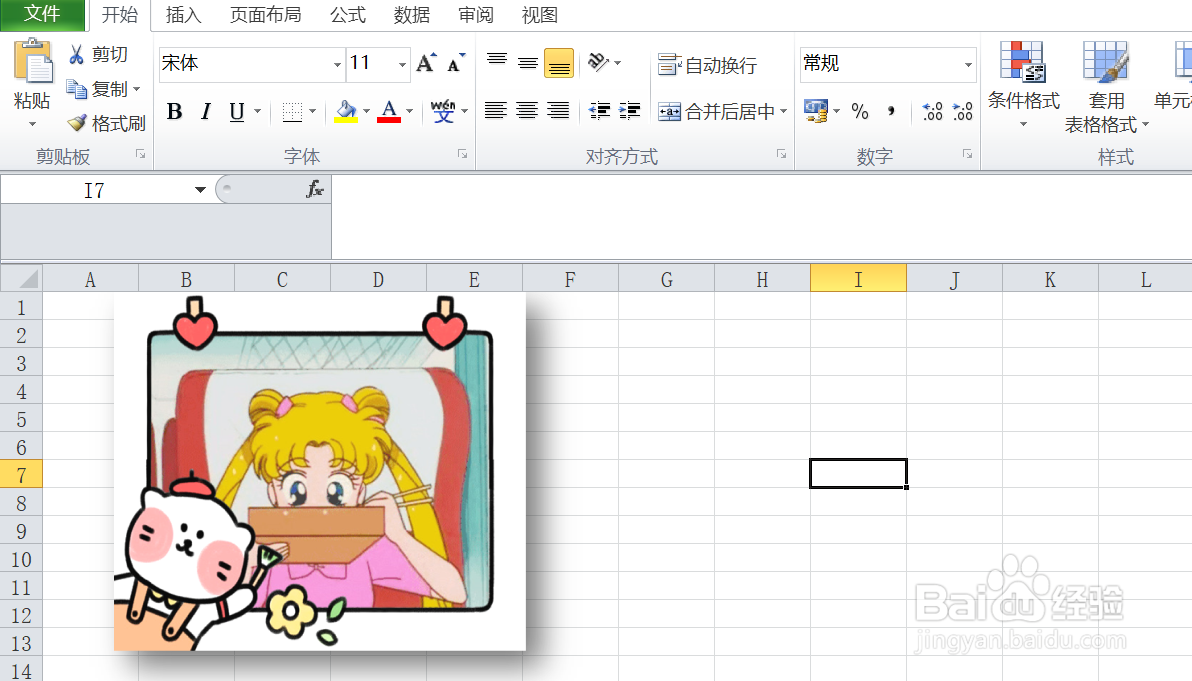The height and width of the screenshot is (681, 1192).
Task: Open Conditional Formatting menu
Action: tap(1022, 84)
